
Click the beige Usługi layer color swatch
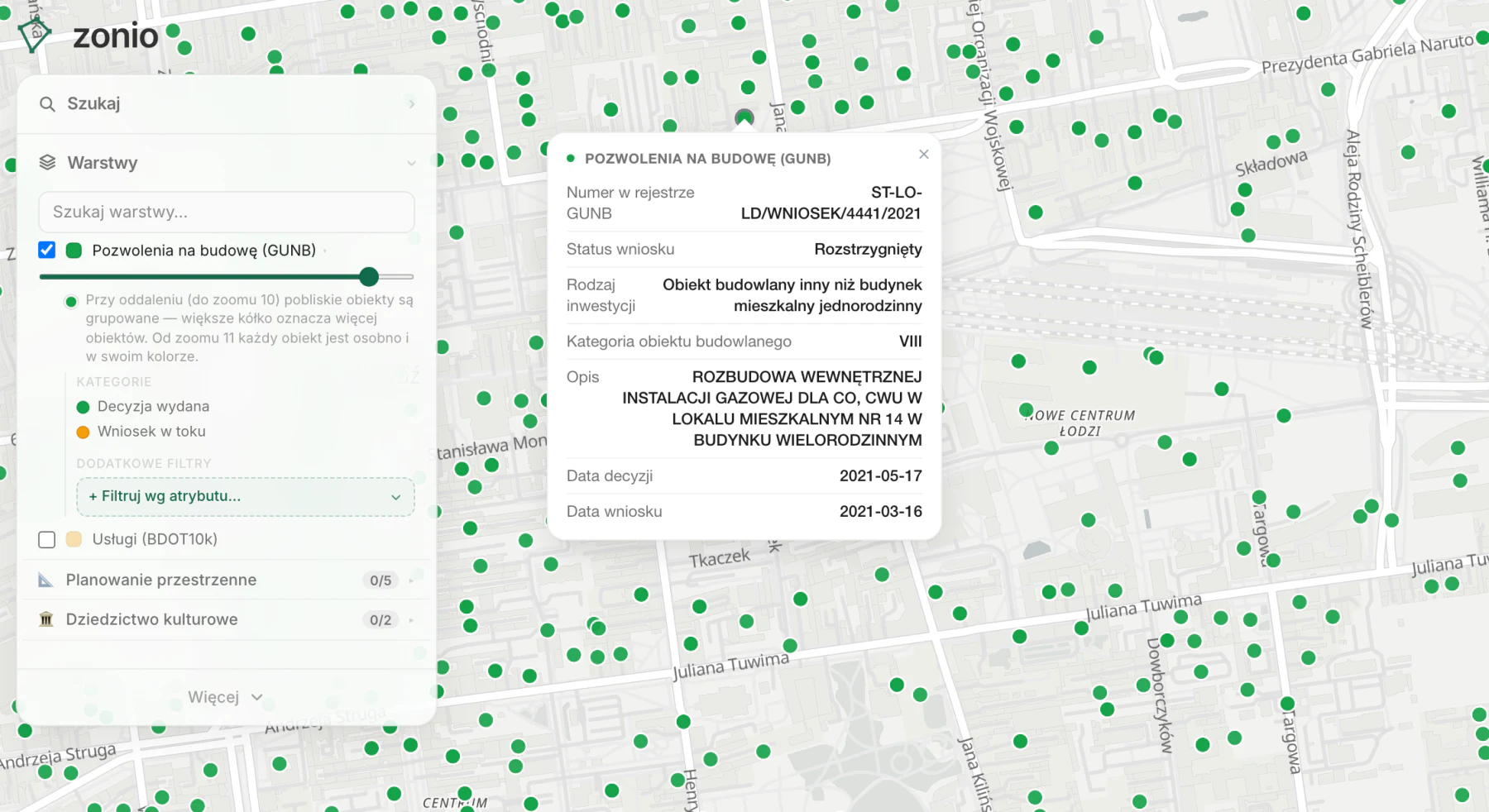coord(74,539)
